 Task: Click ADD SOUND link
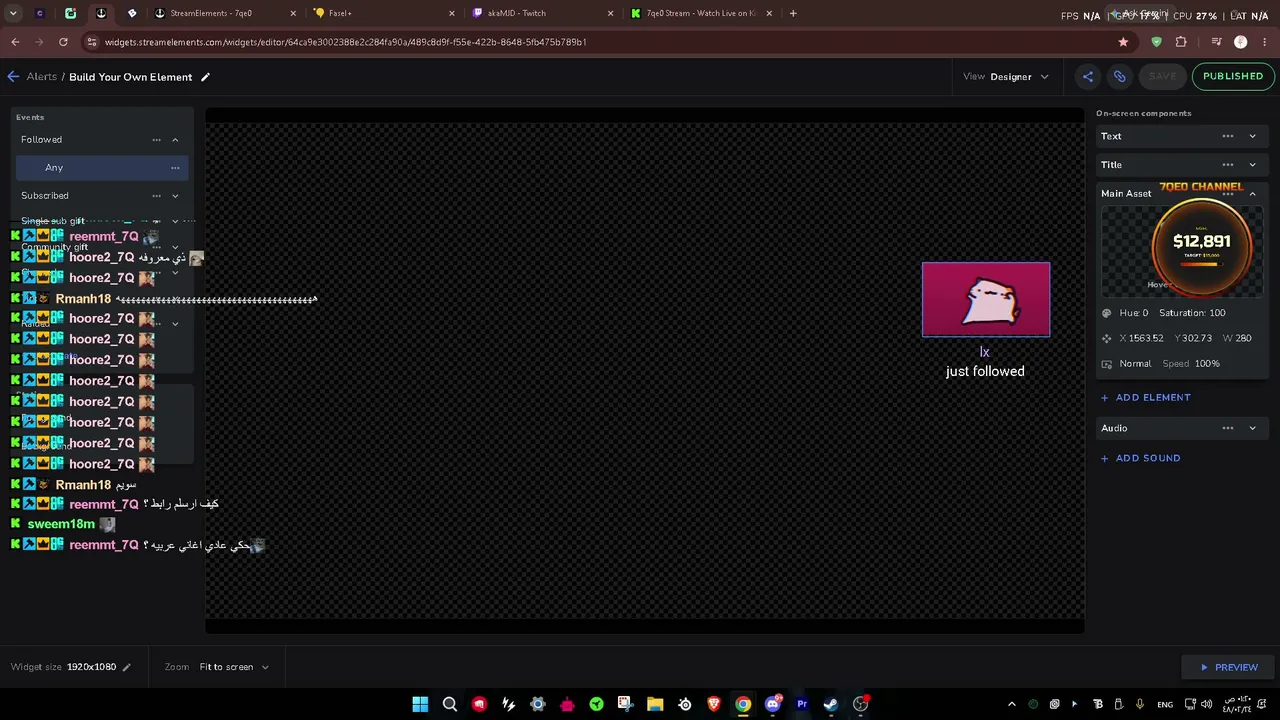[x=1141, y=458]
